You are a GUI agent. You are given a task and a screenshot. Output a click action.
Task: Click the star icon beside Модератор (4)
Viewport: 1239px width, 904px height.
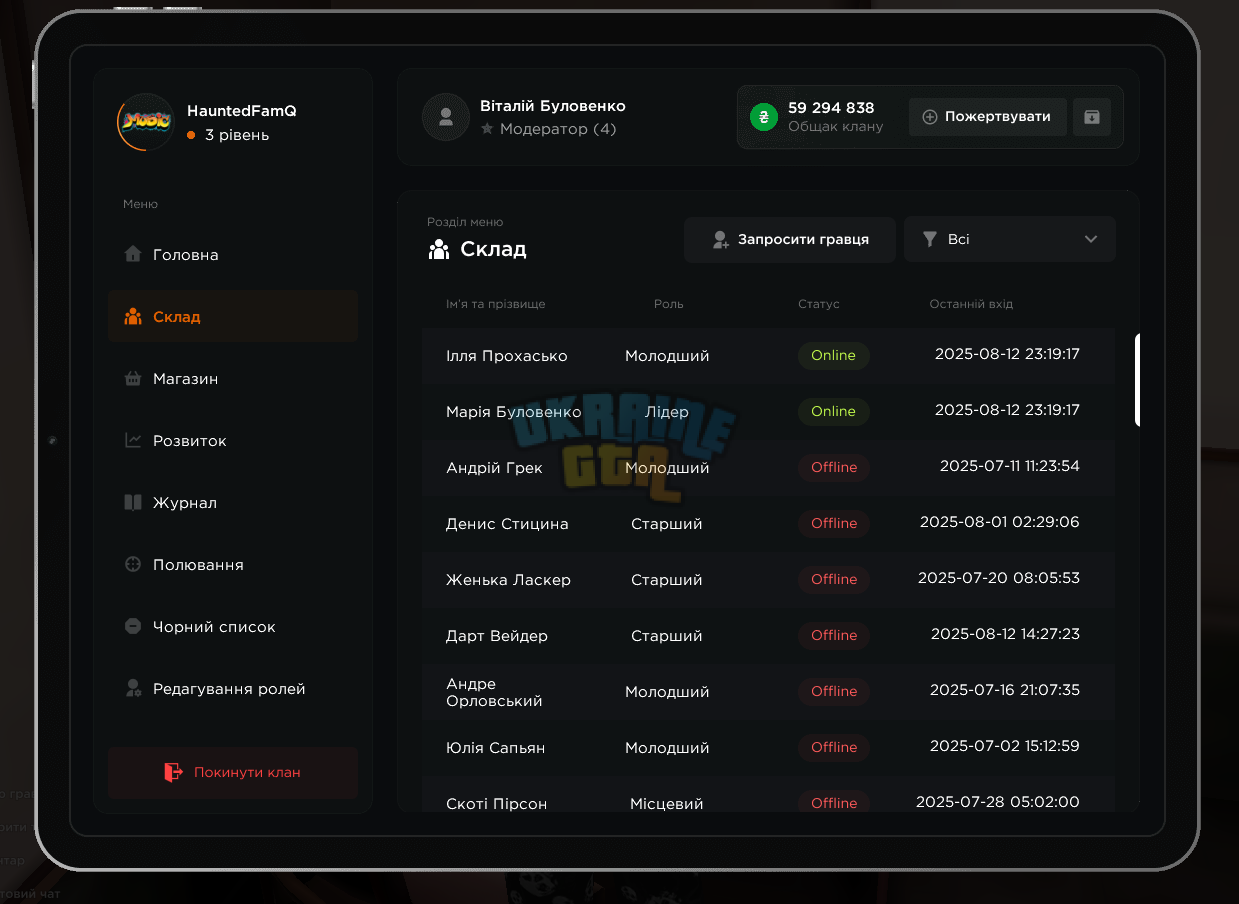click(487, 129)
